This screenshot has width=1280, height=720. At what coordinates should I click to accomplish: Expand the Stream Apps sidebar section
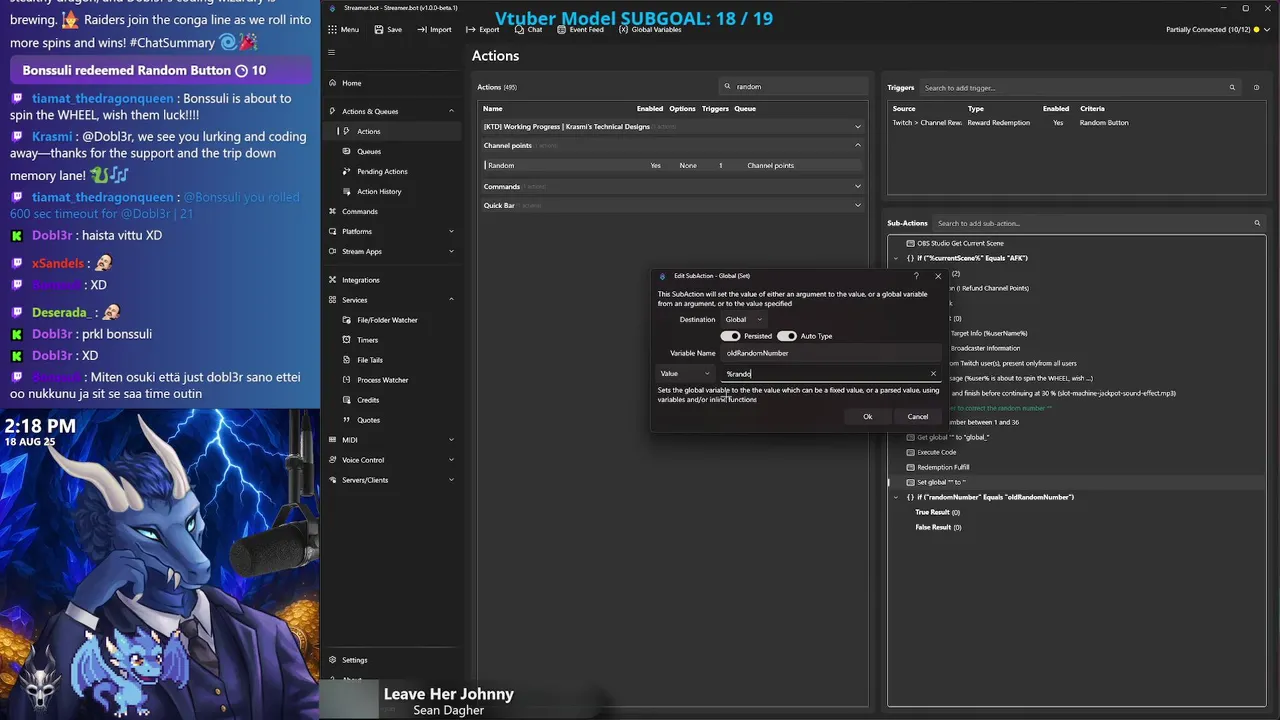click(451, 251)
